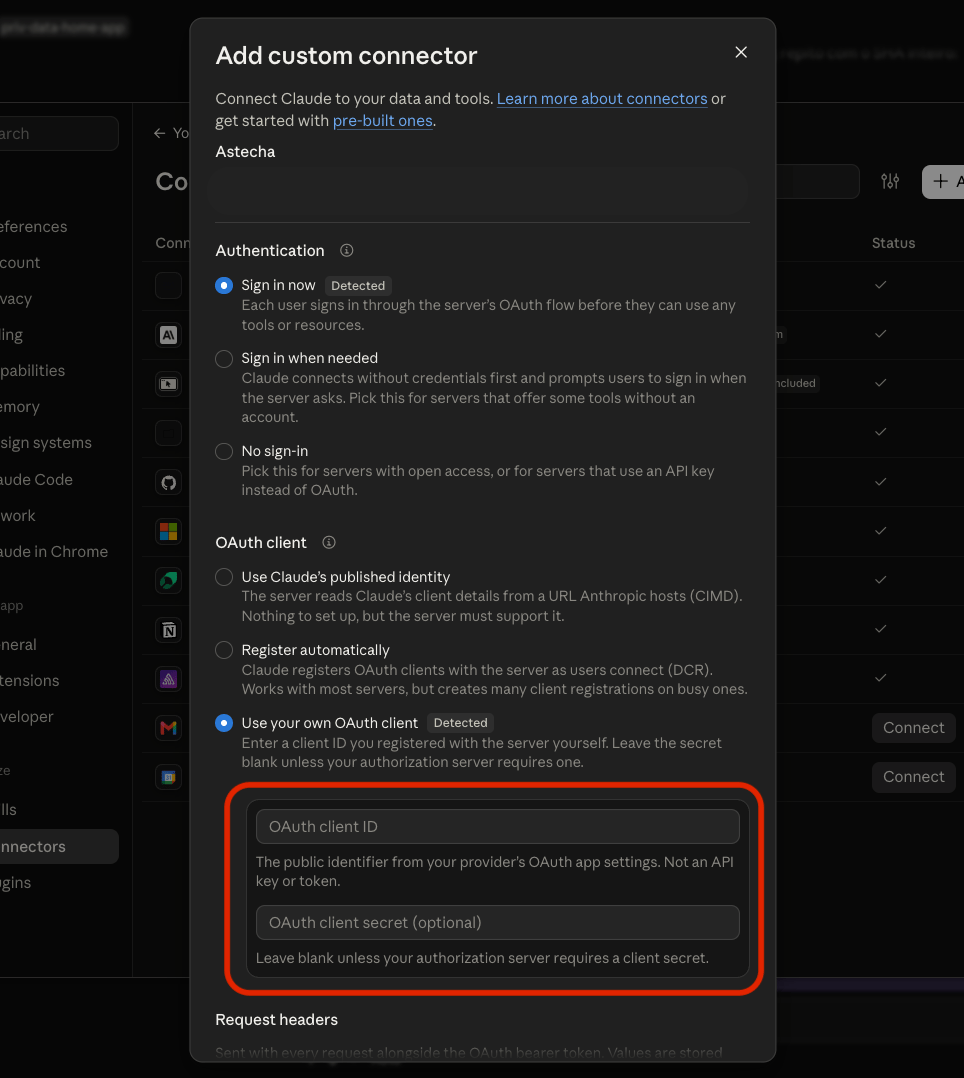Viewport: 964px width, 1078px height.
Task: Click the Notion connector icon
Action: [168, 630]
